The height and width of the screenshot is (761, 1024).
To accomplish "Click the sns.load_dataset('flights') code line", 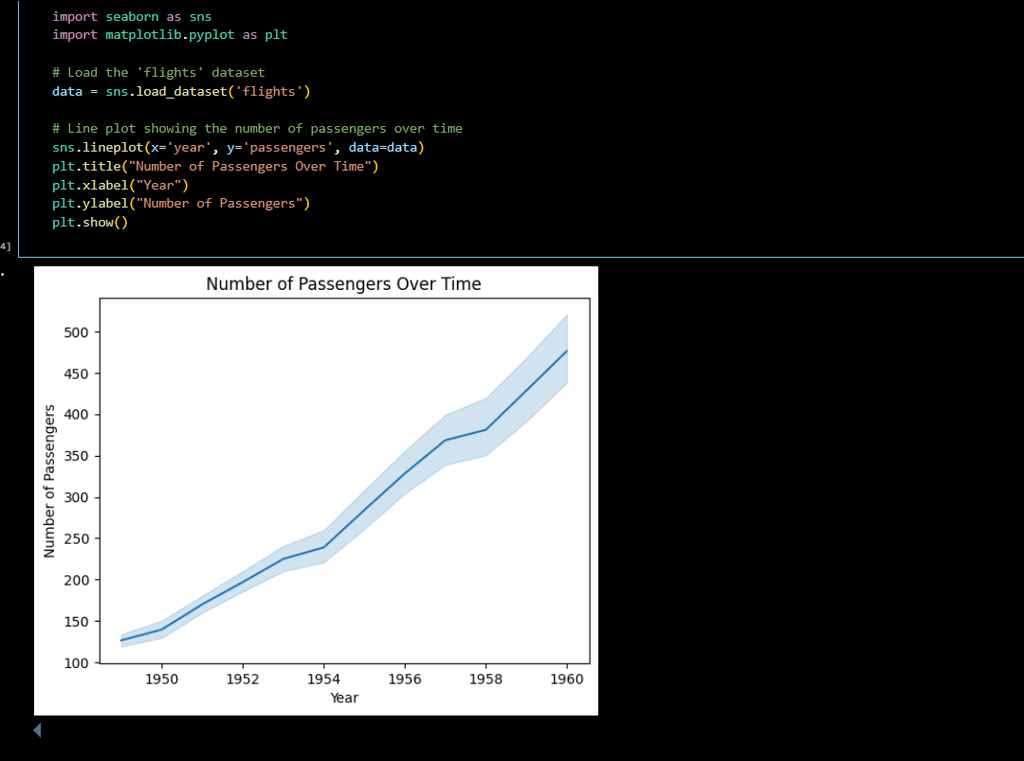I will point(182,91).
